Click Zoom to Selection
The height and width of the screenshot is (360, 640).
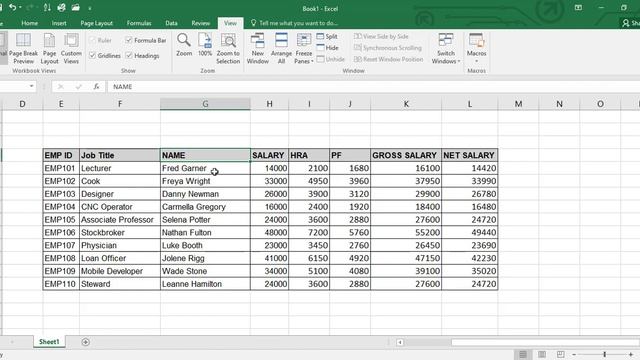click(228, 49)
